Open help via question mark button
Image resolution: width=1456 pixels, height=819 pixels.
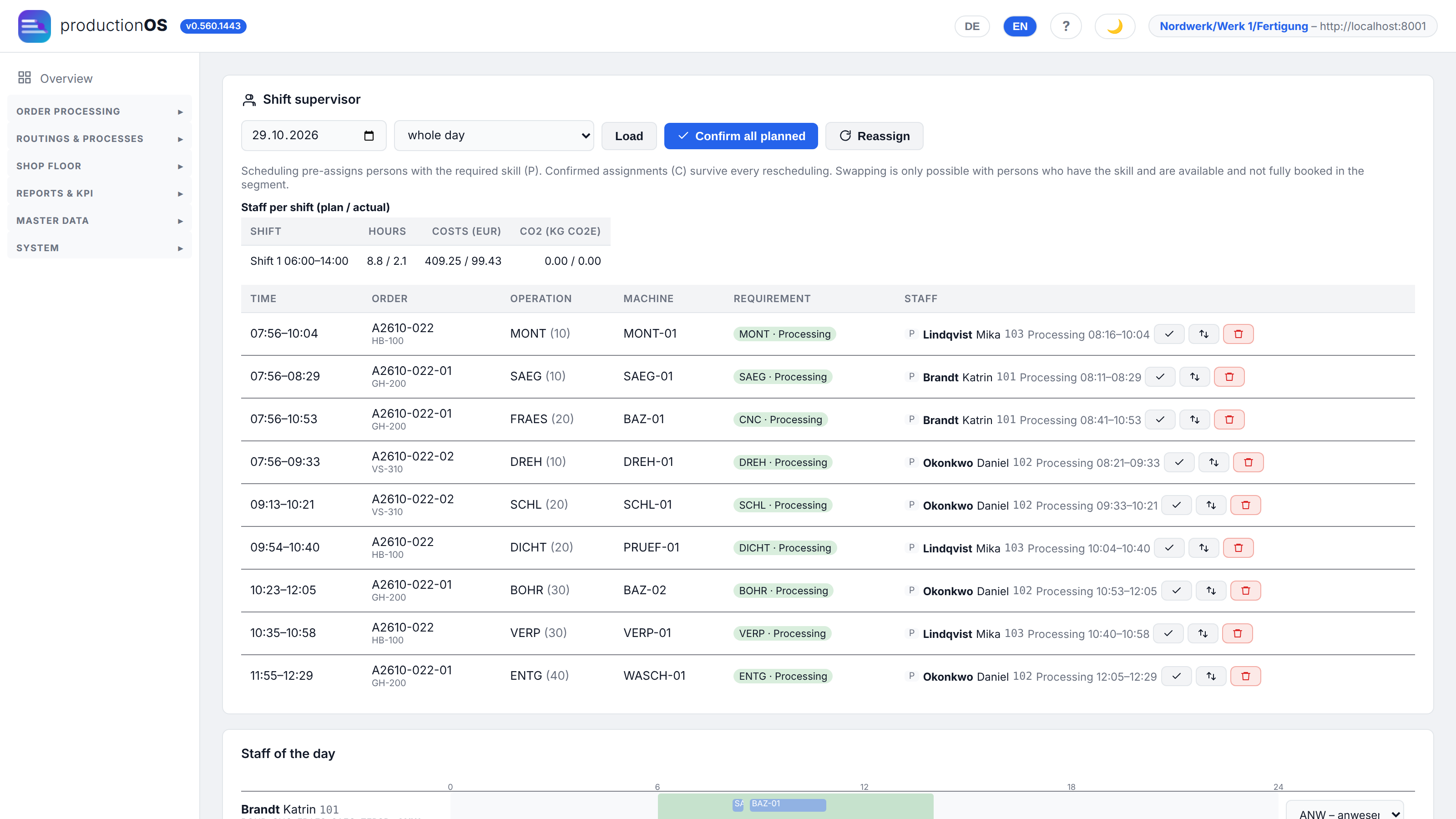pyautogui.click(x=1066, y=26)
